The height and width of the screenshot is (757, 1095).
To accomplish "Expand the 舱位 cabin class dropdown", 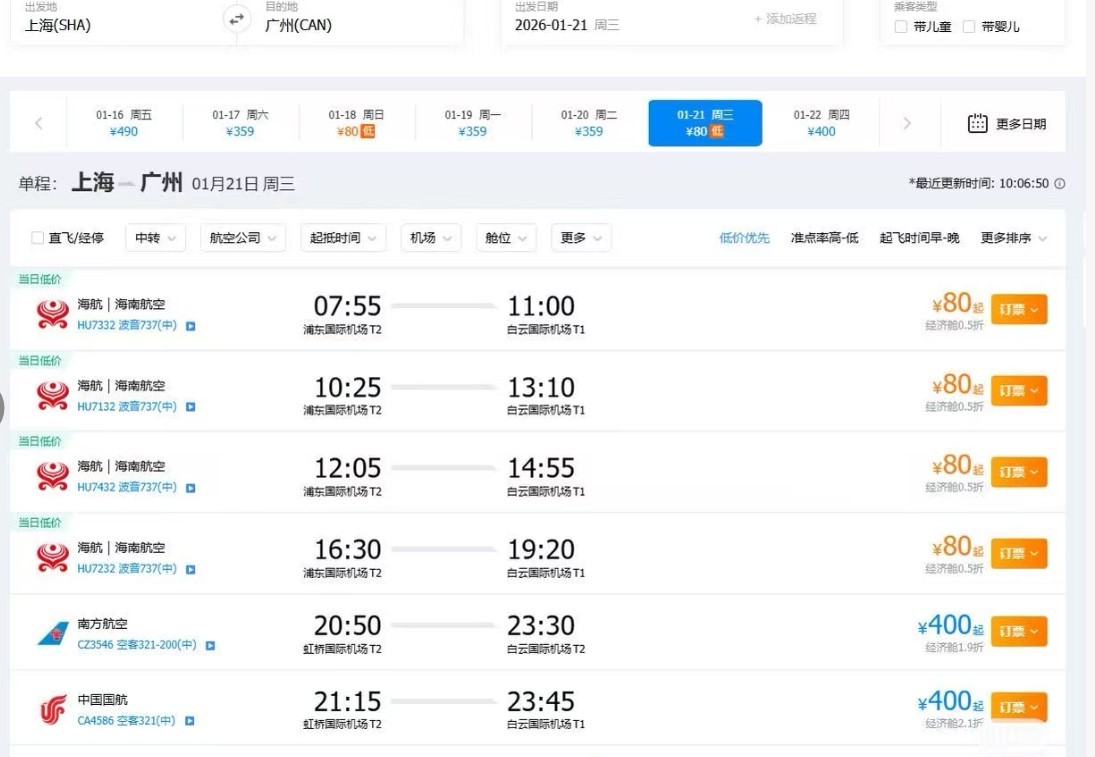I will click(506, 237).
